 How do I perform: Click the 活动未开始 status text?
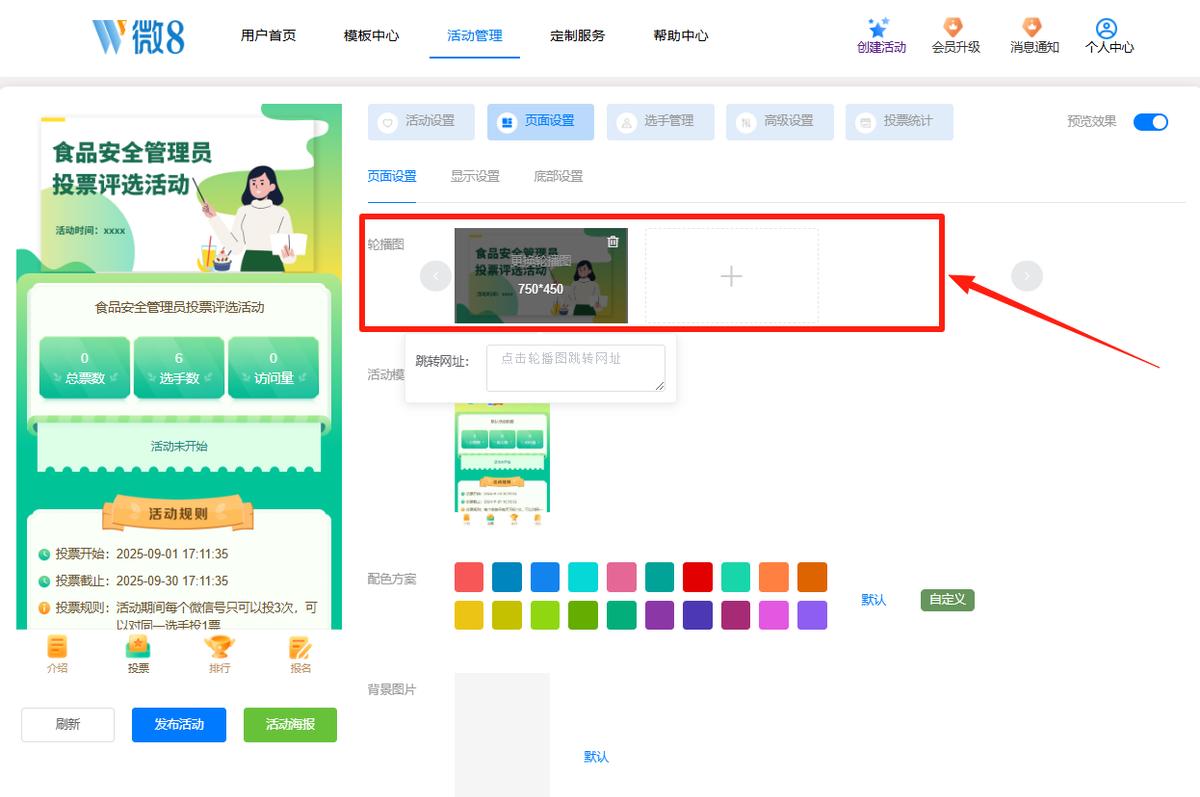[x=179, y=446]
